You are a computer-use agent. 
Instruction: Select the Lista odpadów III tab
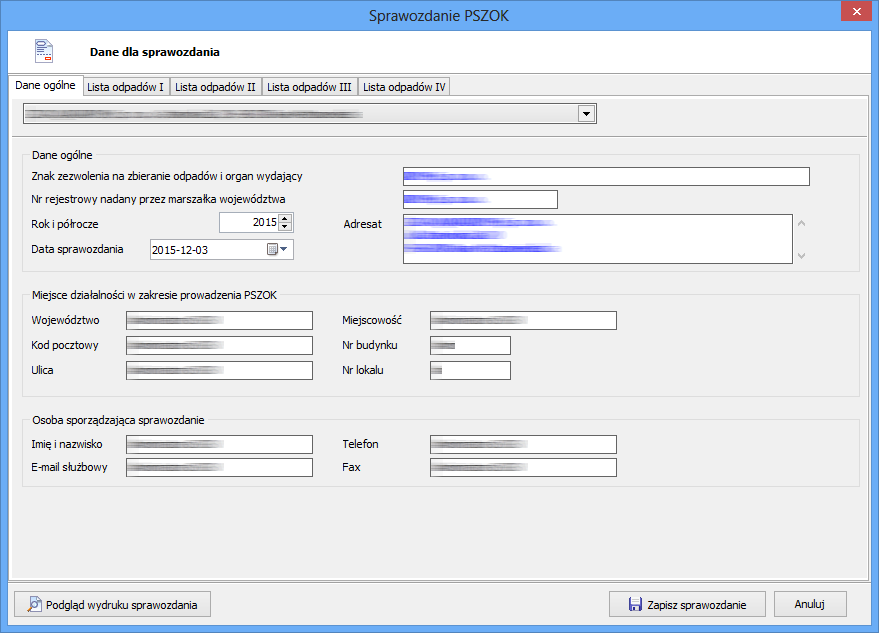click(x=309, y=87)
